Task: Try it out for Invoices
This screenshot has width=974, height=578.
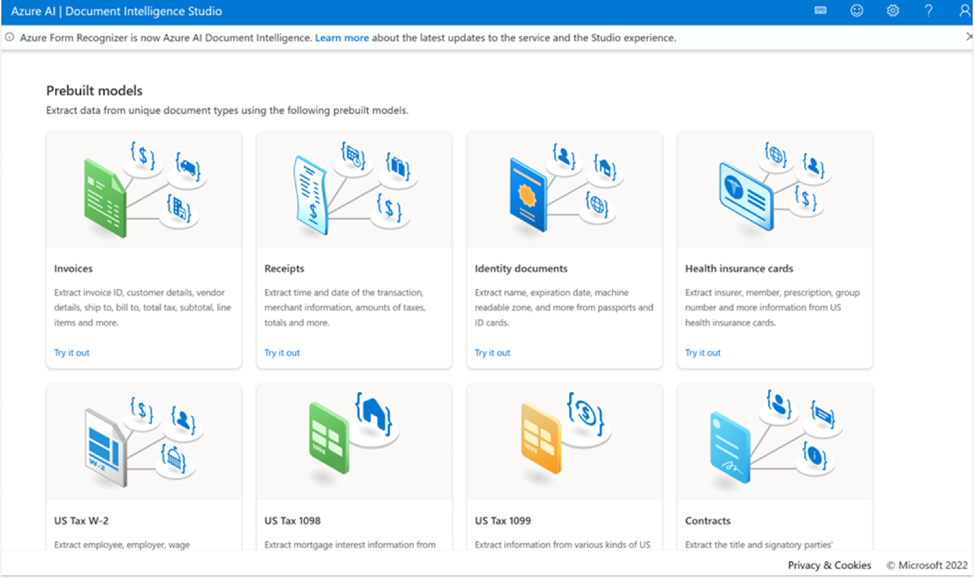Action: (x=71, y=352)
